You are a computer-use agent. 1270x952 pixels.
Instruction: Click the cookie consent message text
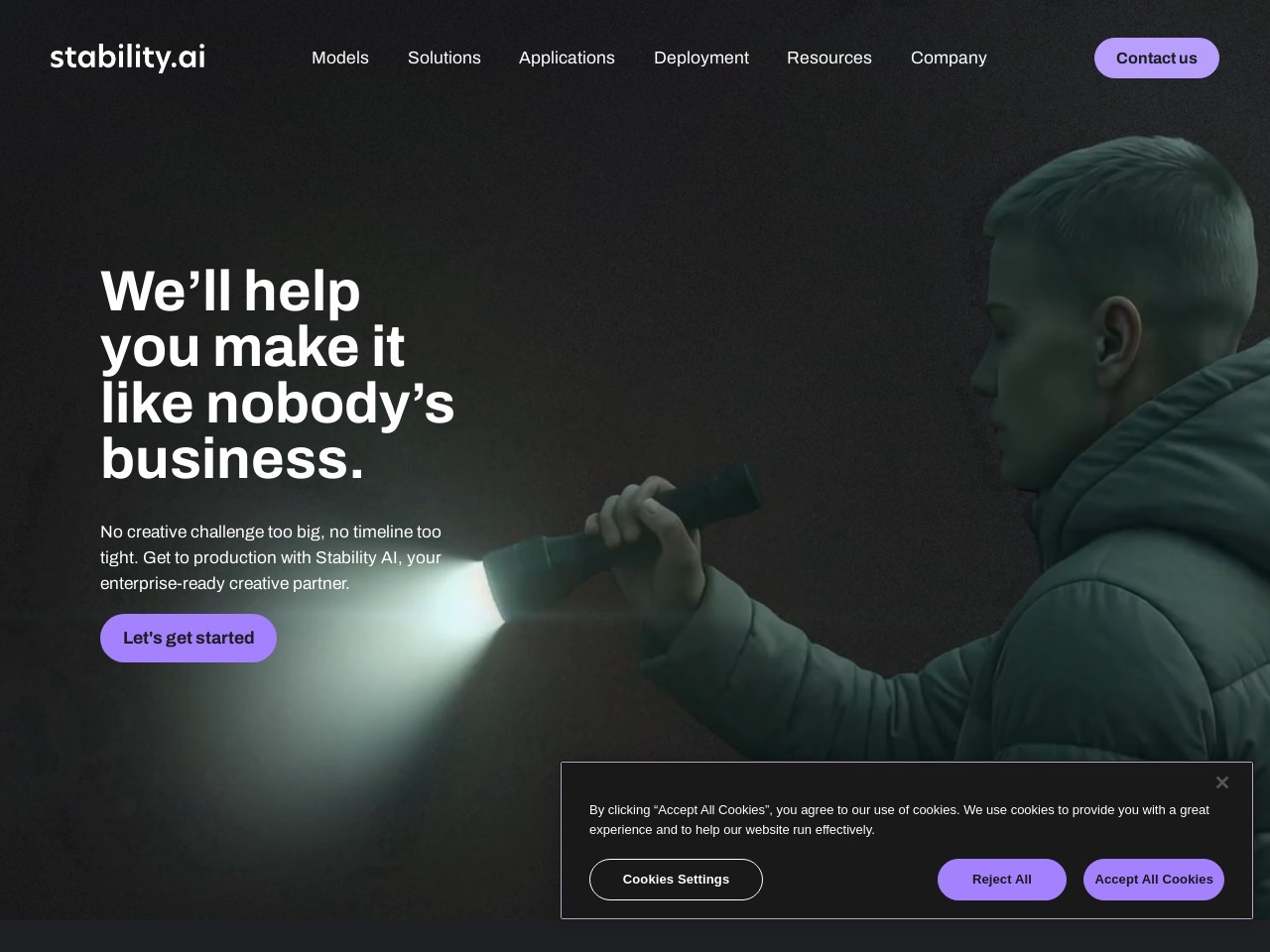click(x=899, y=820)
